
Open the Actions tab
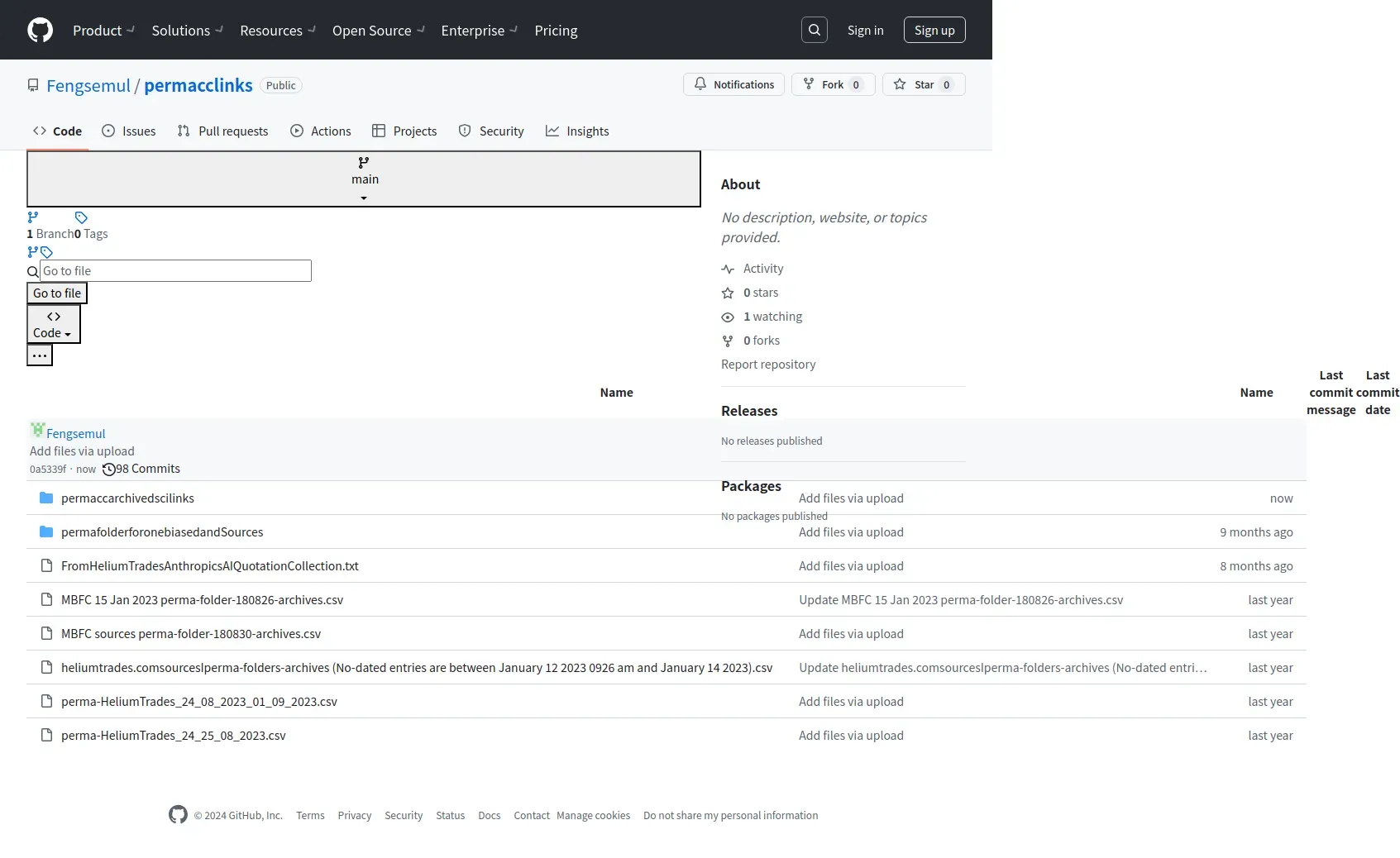(321, 131)
